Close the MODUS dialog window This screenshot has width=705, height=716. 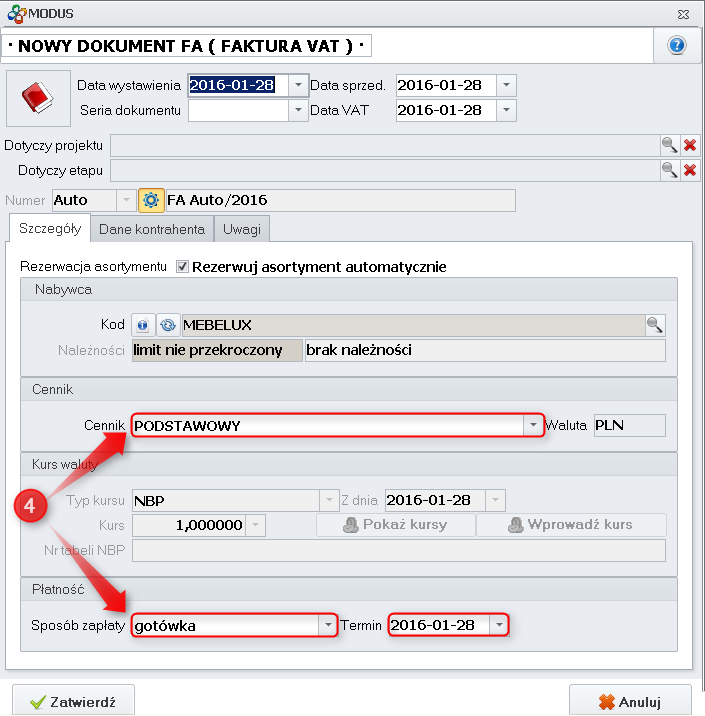(683, 15)
